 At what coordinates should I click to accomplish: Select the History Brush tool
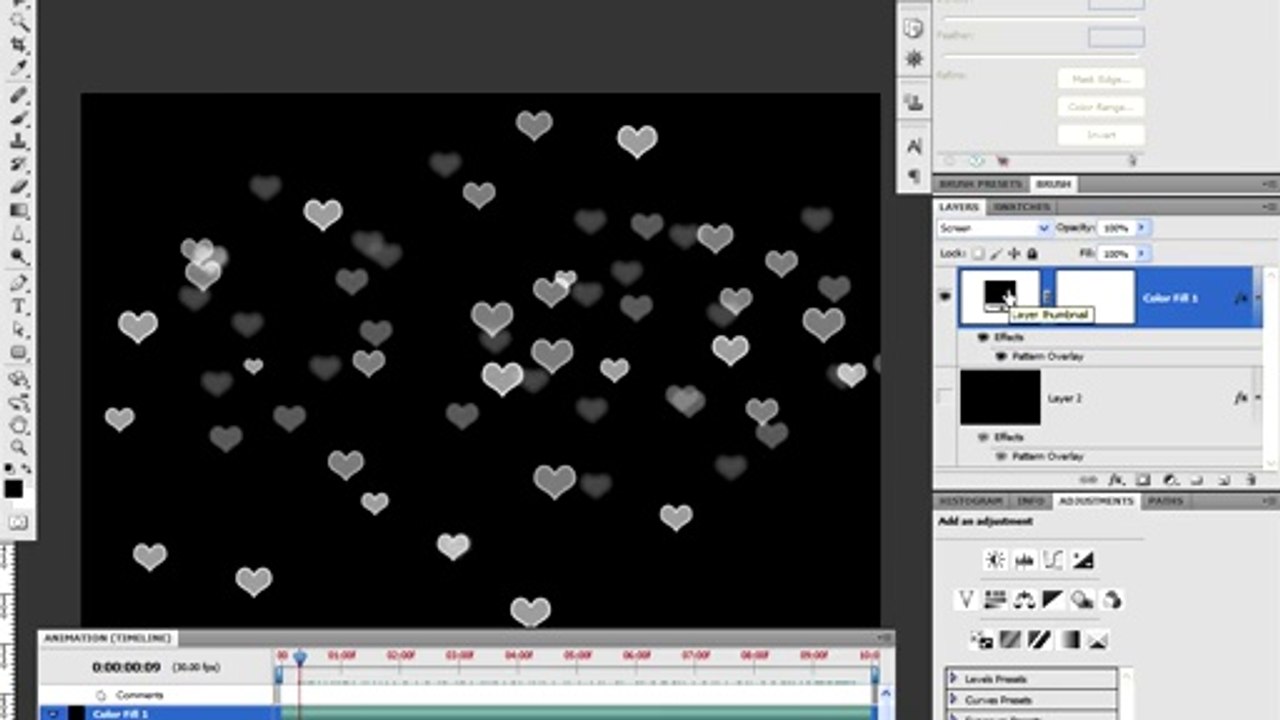[19, 165]
